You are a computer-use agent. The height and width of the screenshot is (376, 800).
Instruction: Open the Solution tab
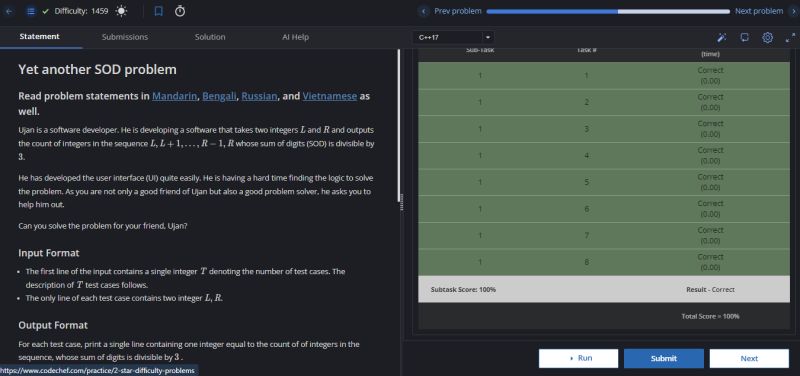point(210,37)
